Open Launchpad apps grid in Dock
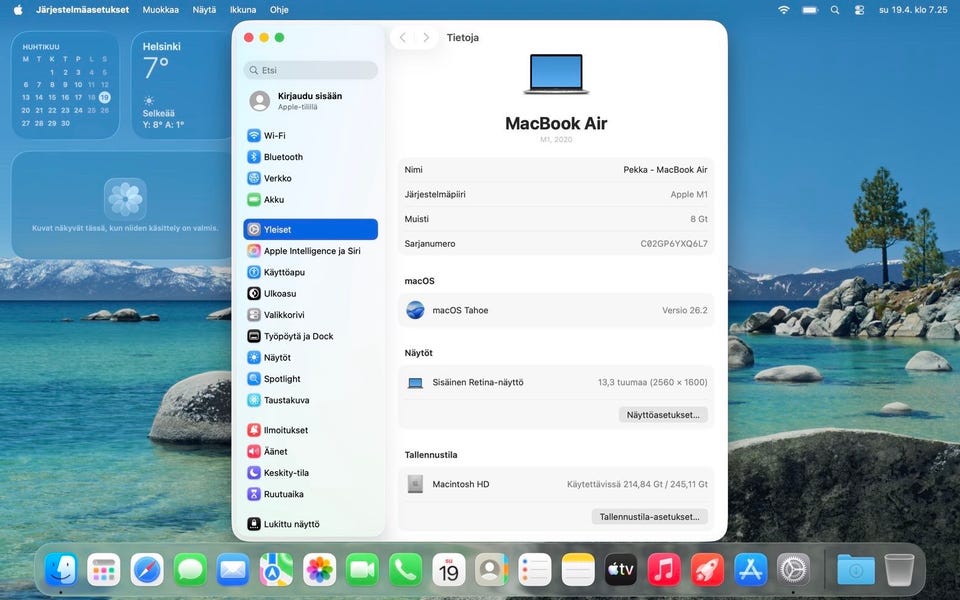Image resolution: width=960 pixels, height=600 pixels. pyautogui.click(x=103, y=570)
